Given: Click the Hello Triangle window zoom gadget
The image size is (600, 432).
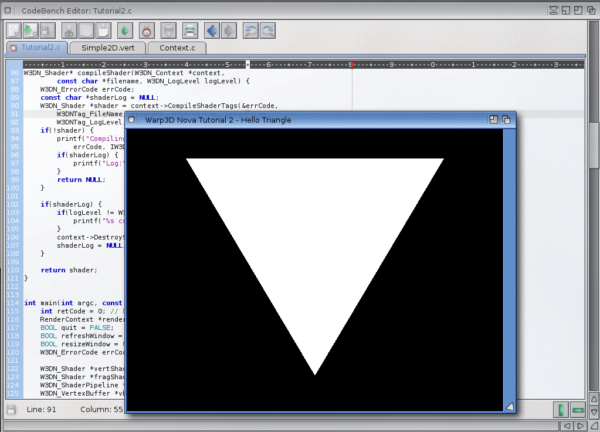Looking at the screenshot, I should (494, 120).
